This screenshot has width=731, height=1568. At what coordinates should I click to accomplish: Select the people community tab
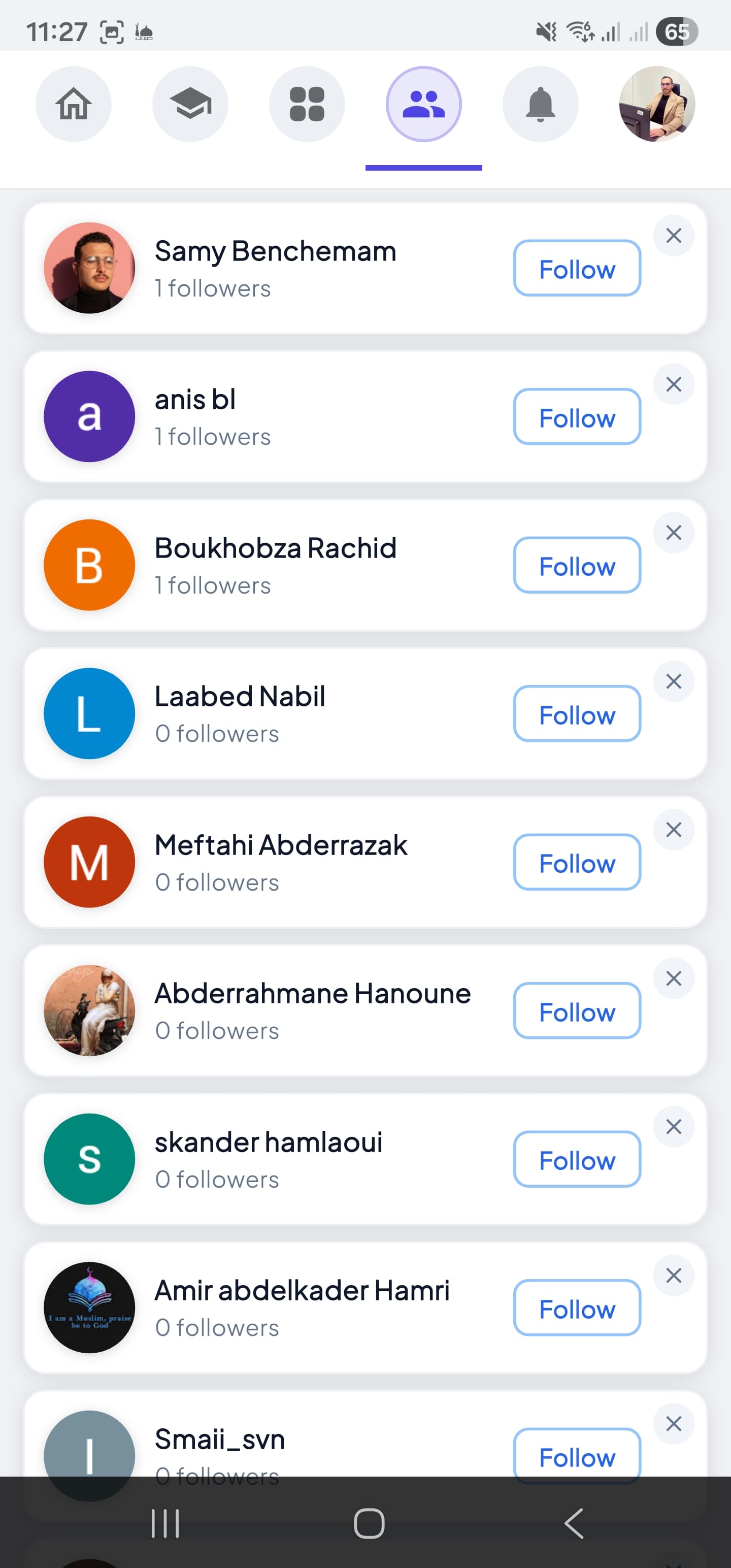pyautogui.click(x=424, y=104)
